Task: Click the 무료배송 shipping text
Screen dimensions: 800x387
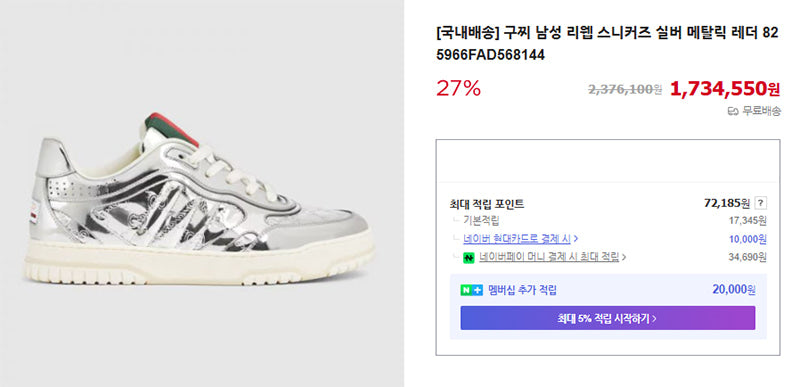Action: (761, 112)
